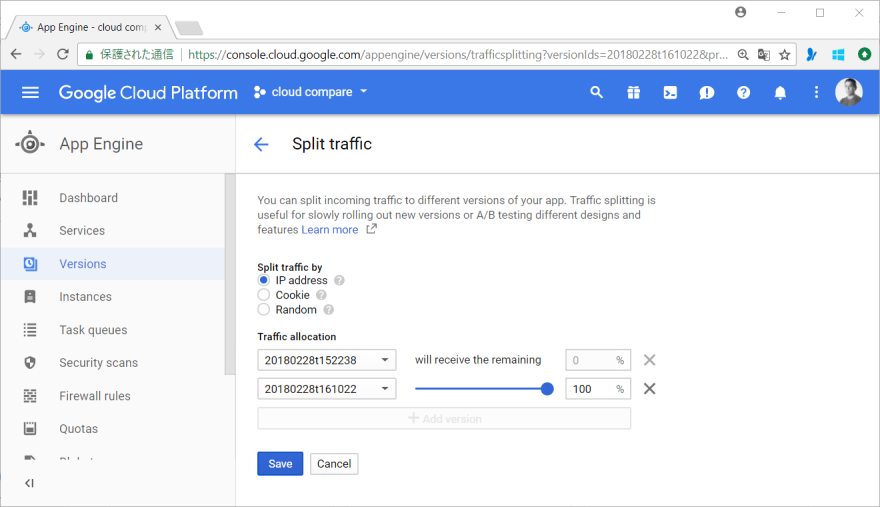The width and height of the screenshot is (880, 507).
Task: Click the Firewall rules icon
Action: 30,396
